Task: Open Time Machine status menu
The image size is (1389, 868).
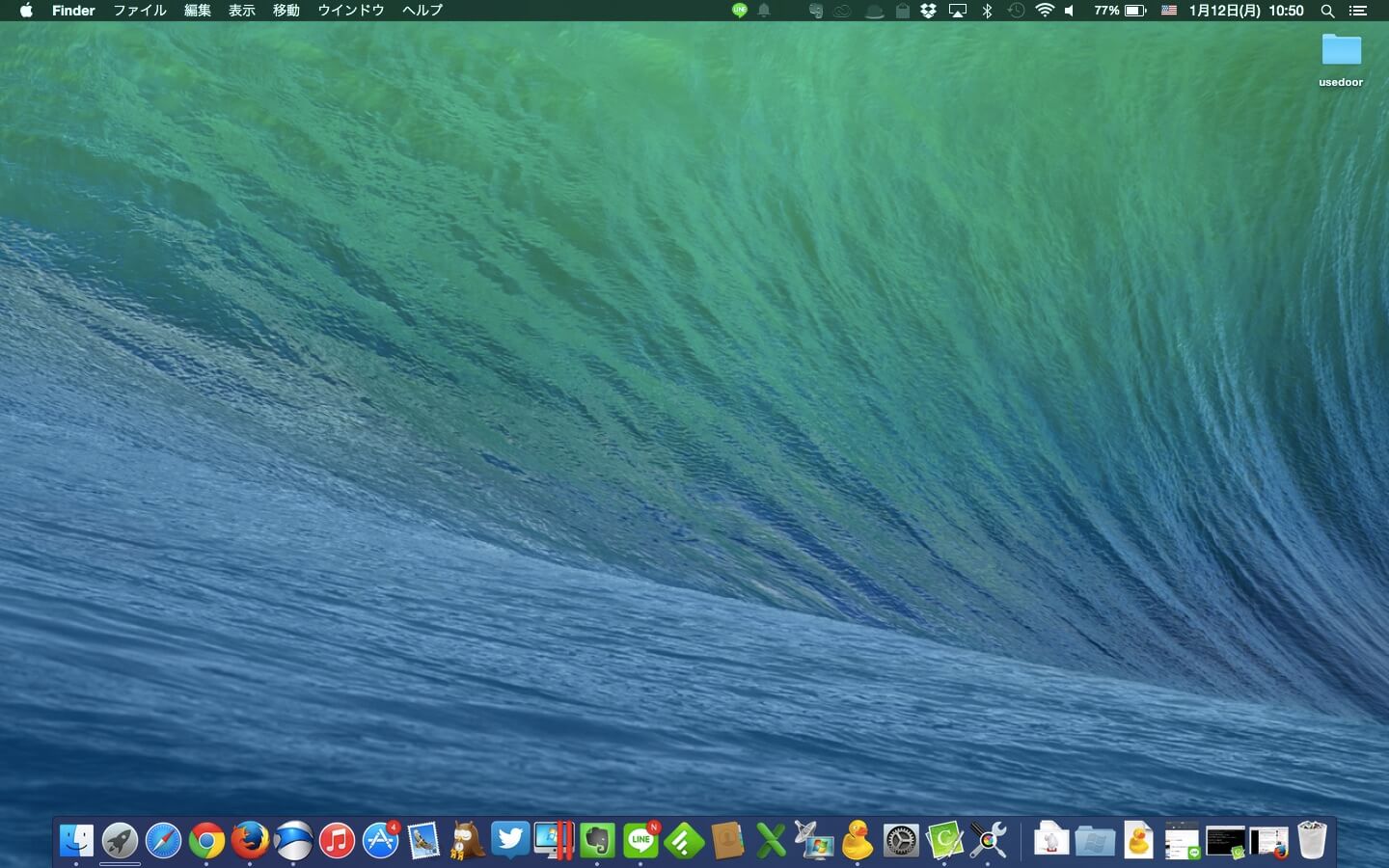Action: point(1016,11)
